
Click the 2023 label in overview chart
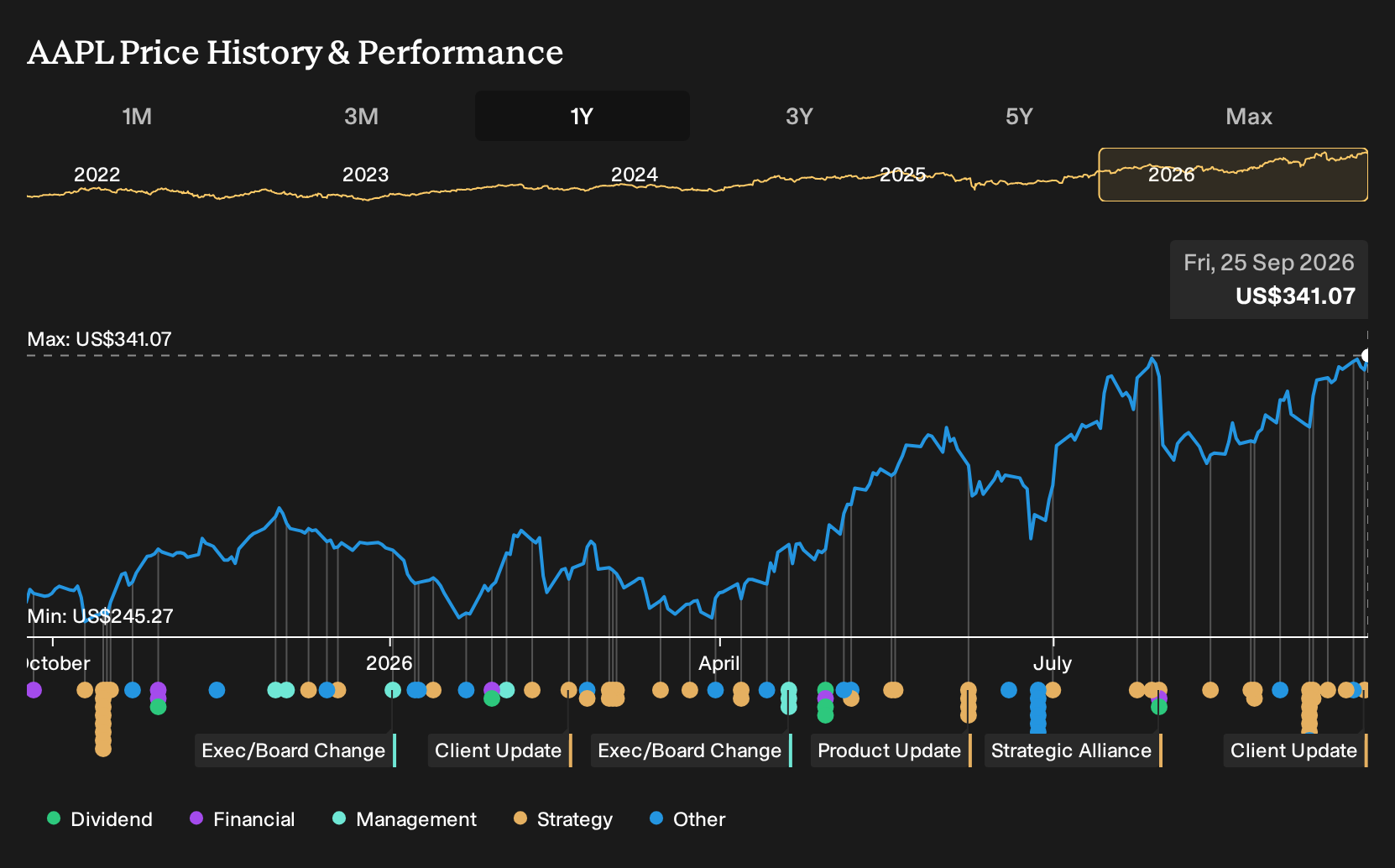(366, 175)
